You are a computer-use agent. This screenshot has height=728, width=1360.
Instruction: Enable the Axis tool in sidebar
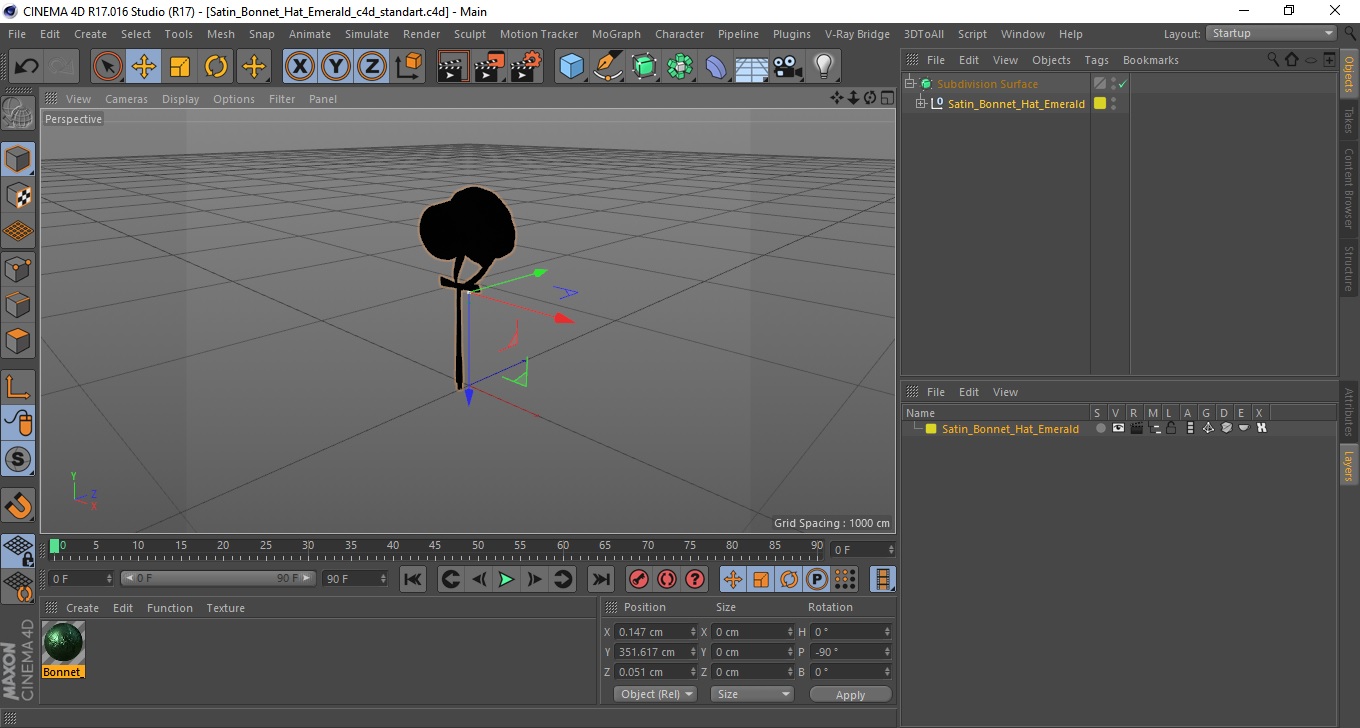pyautogui.click(x=18, y=387)
